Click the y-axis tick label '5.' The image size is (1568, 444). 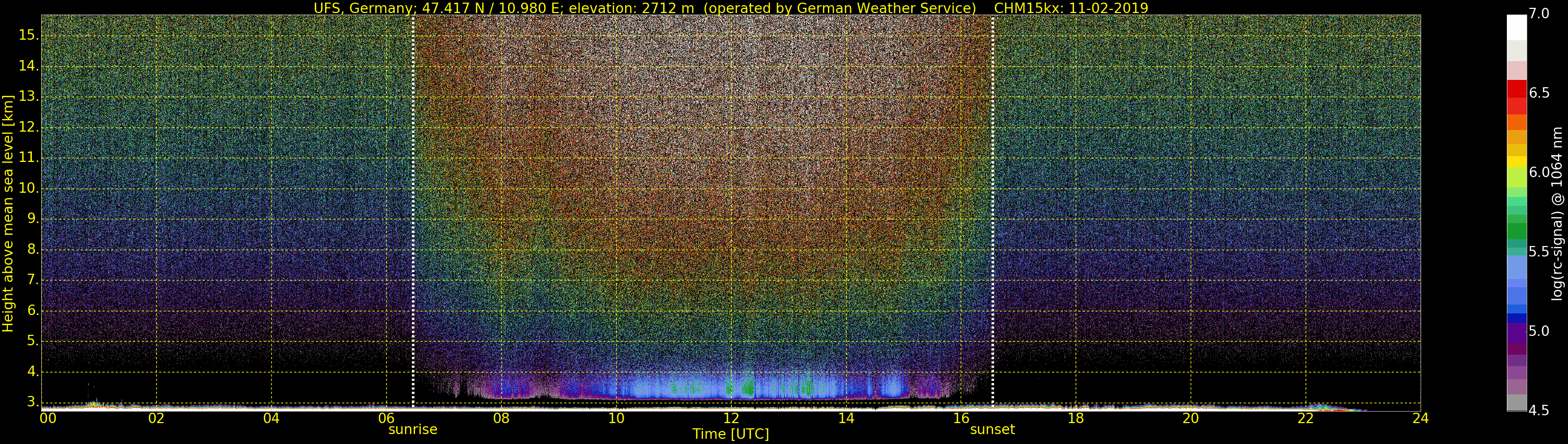click(x=32, y=341)
